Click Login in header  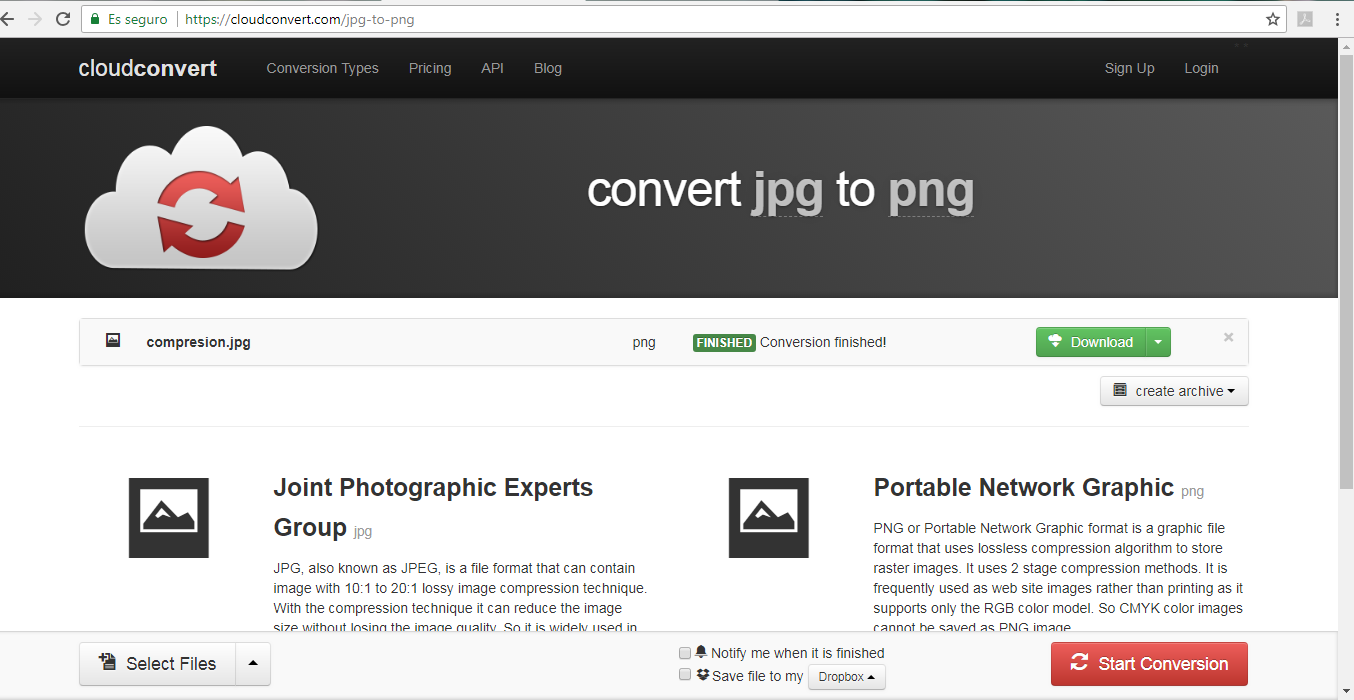tap(1201, 68)
